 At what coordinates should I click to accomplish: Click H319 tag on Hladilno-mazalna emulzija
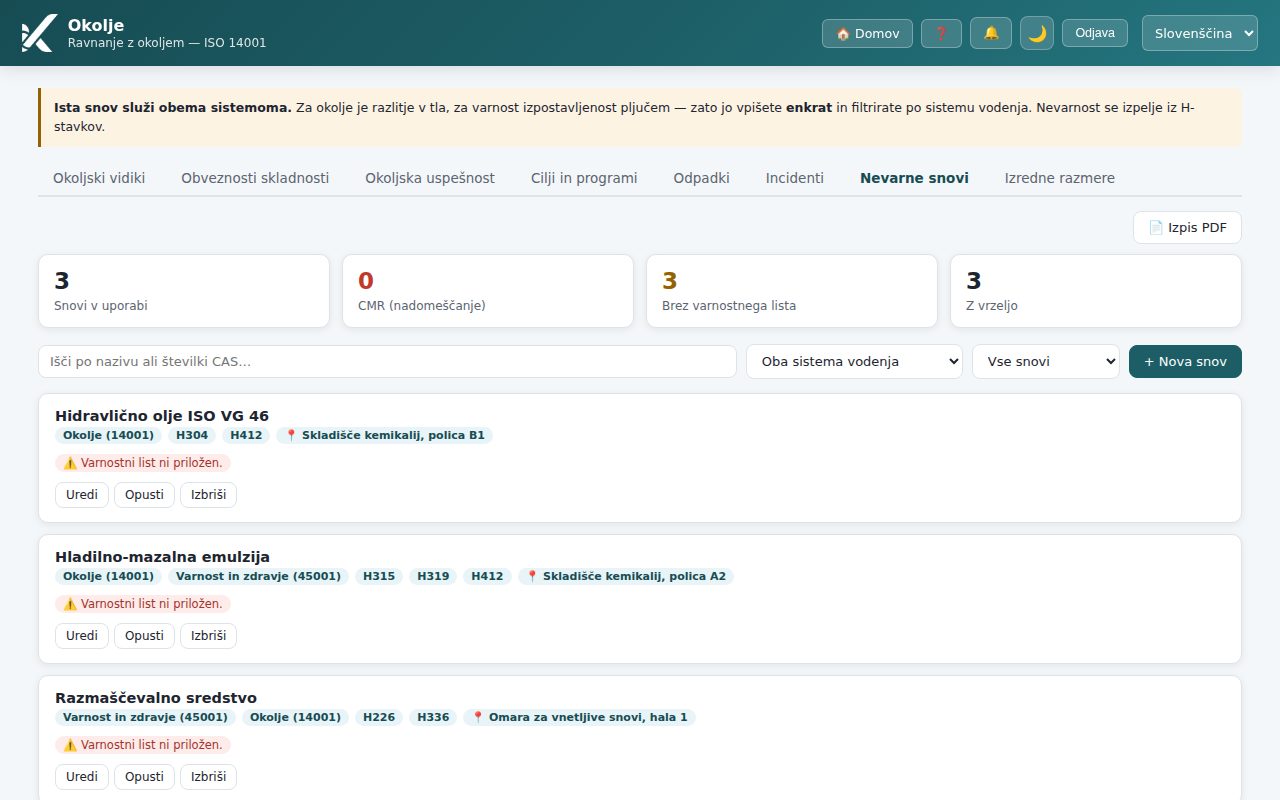coord(433,577)
